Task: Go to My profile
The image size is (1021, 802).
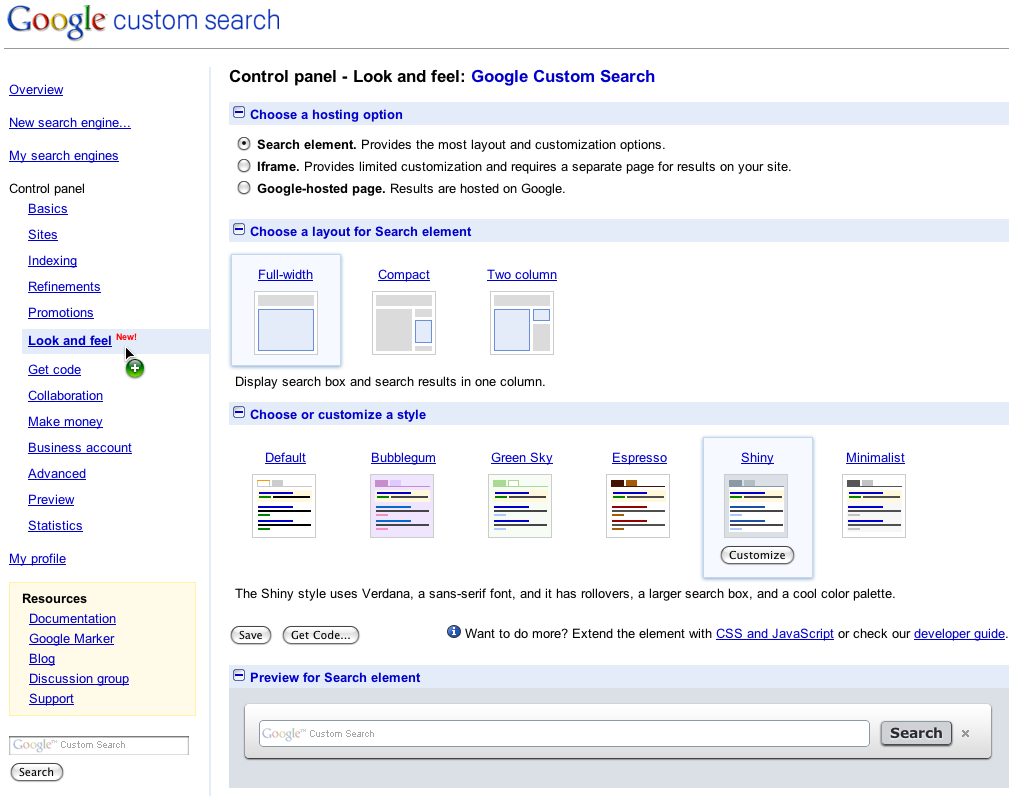Action: (x=37, y=559)
